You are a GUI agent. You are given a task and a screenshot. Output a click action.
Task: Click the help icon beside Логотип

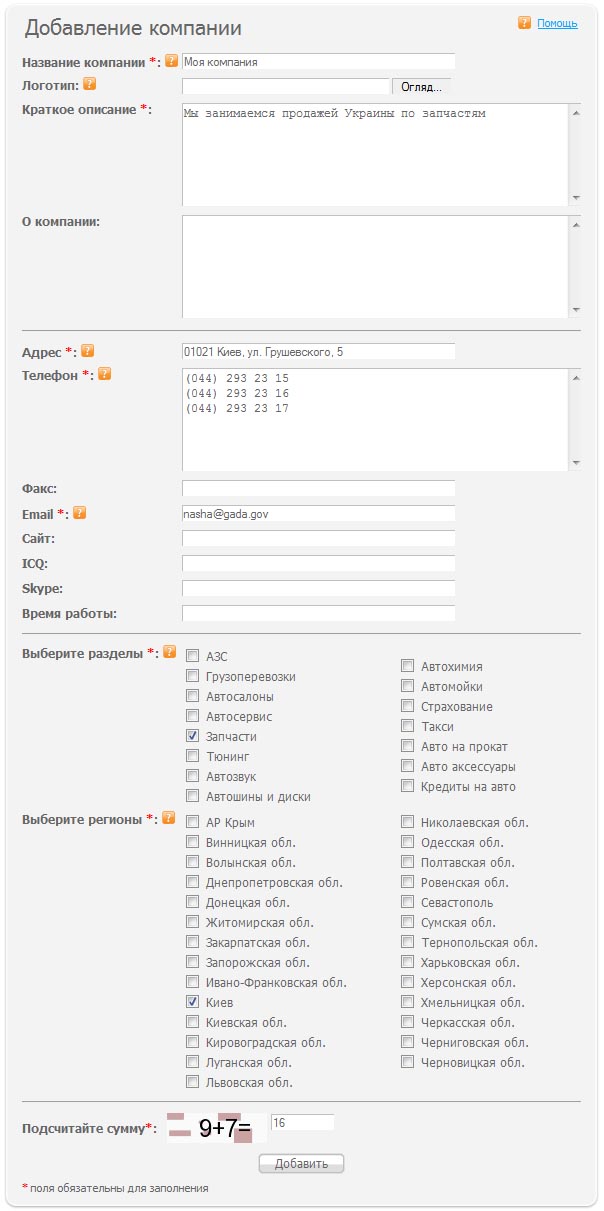click(x=89, y=85)
